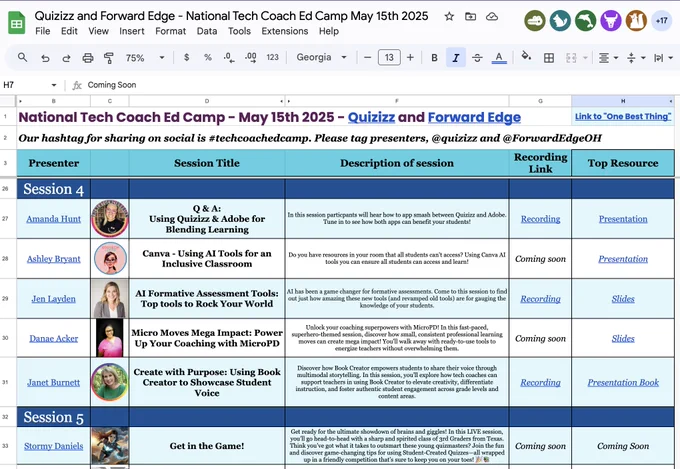Screen dimensions: 680x469
Task: Open text color picker
Action: (499, 58)
